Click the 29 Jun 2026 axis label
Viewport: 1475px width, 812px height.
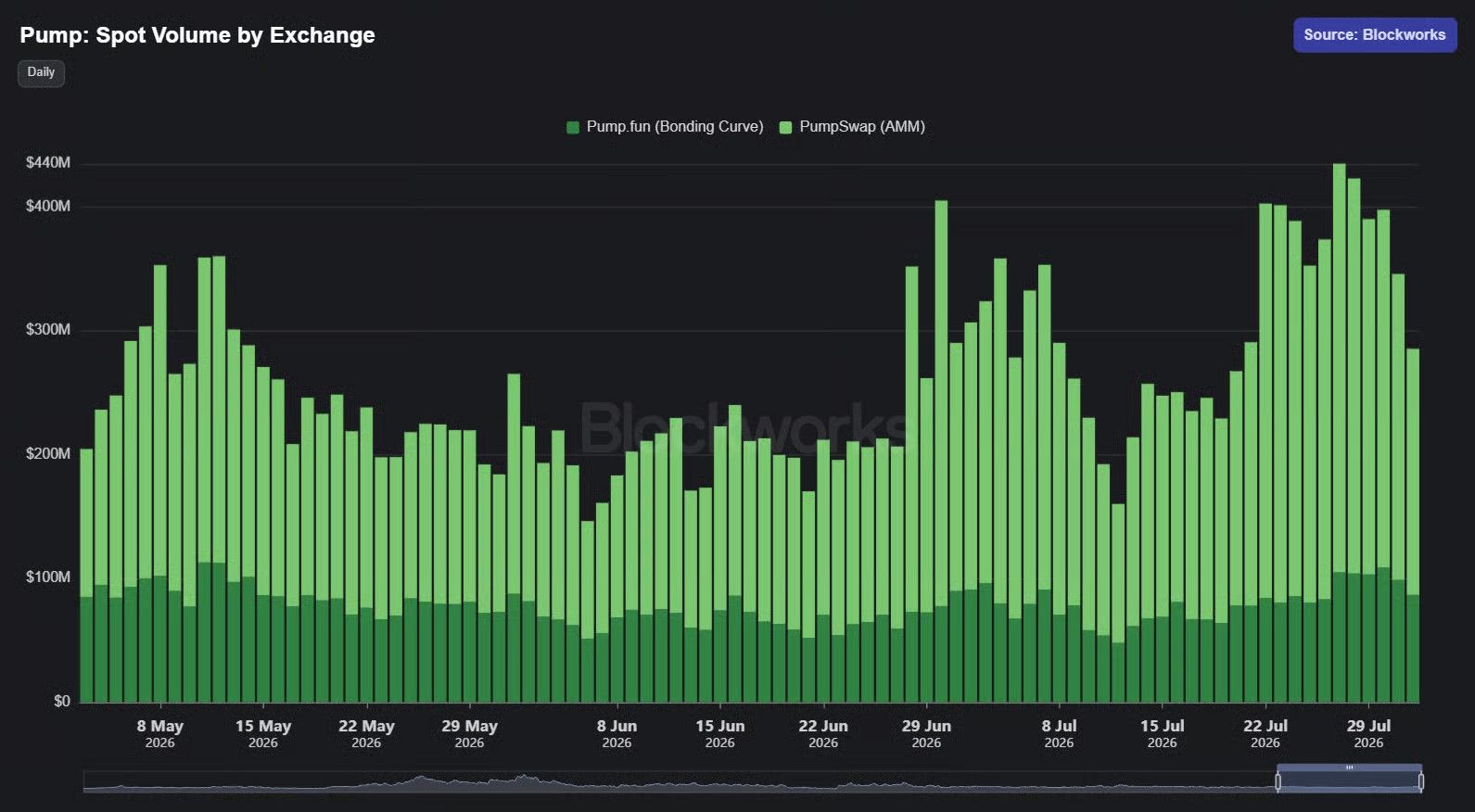(x=926, y=733)
